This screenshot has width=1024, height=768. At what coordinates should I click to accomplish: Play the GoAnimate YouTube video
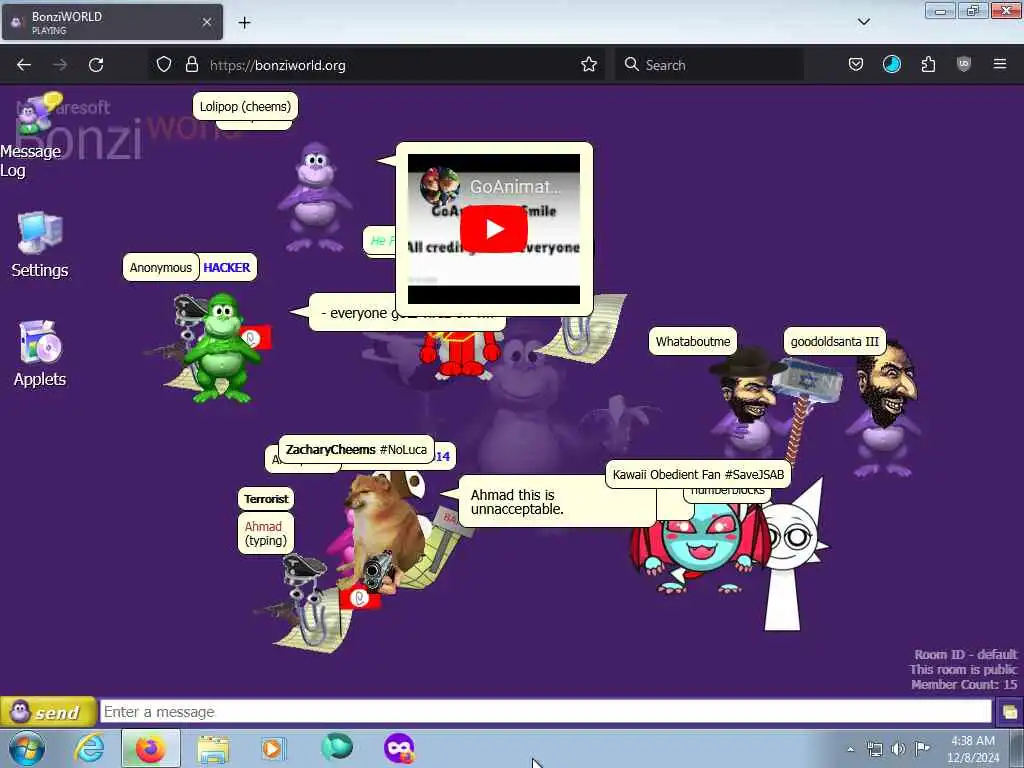click(x=494, y=229)
